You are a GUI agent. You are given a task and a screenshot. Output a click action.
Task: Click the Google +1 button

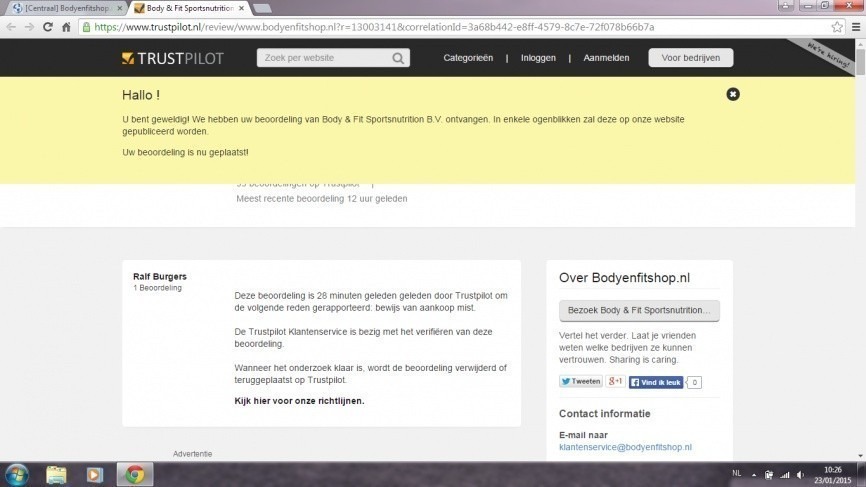tap(614, 381)
